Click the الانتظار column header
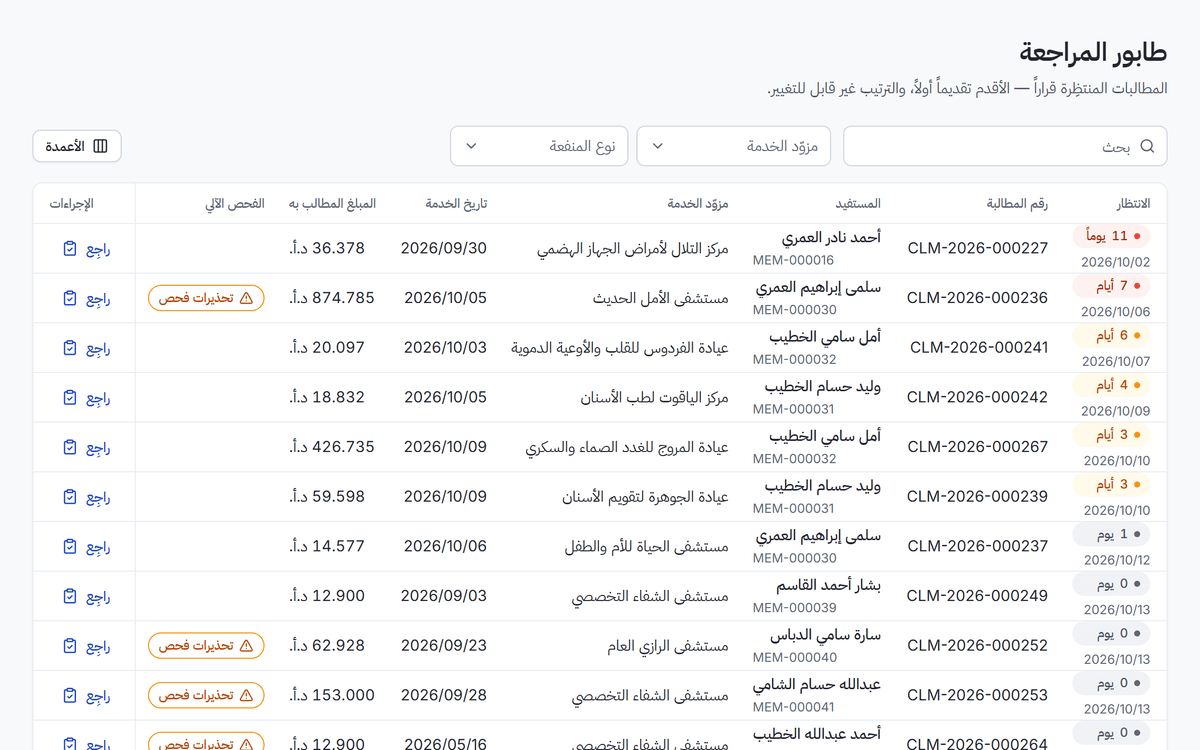1200x750 pixels. point(1131,203)
